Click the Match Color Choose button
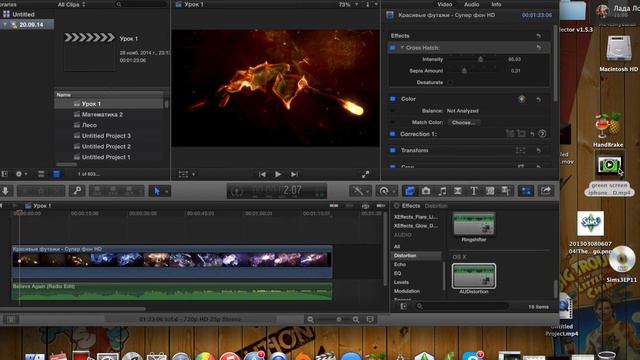Image resolution: width=640 pixels, height=360 pixels. coord(464,122)
